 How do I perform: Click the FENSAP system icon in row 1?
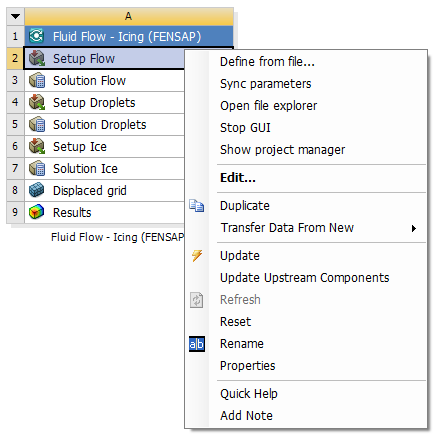tap(36, 36)
